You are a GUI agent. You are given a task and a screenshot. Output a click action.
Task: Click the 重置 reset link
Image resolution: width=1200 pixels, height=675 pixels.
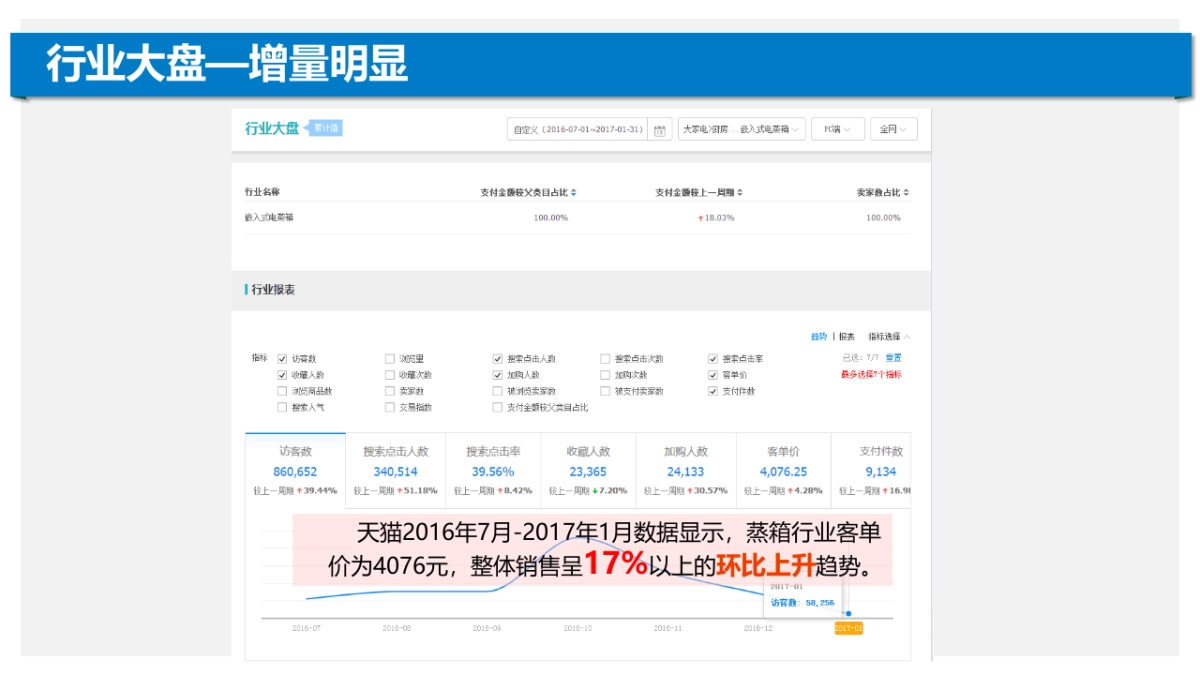895,358
